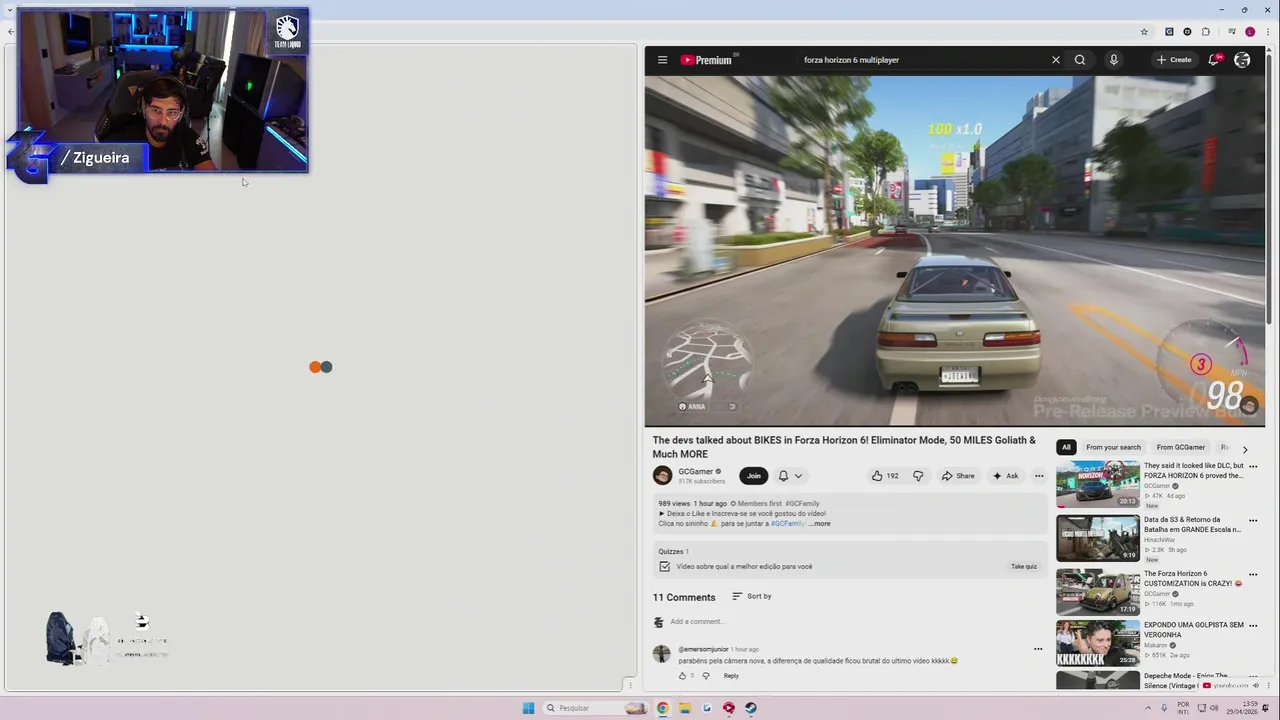1280x720 pixels.
Task: Expand the description with ...more
Action: (819, 524)
